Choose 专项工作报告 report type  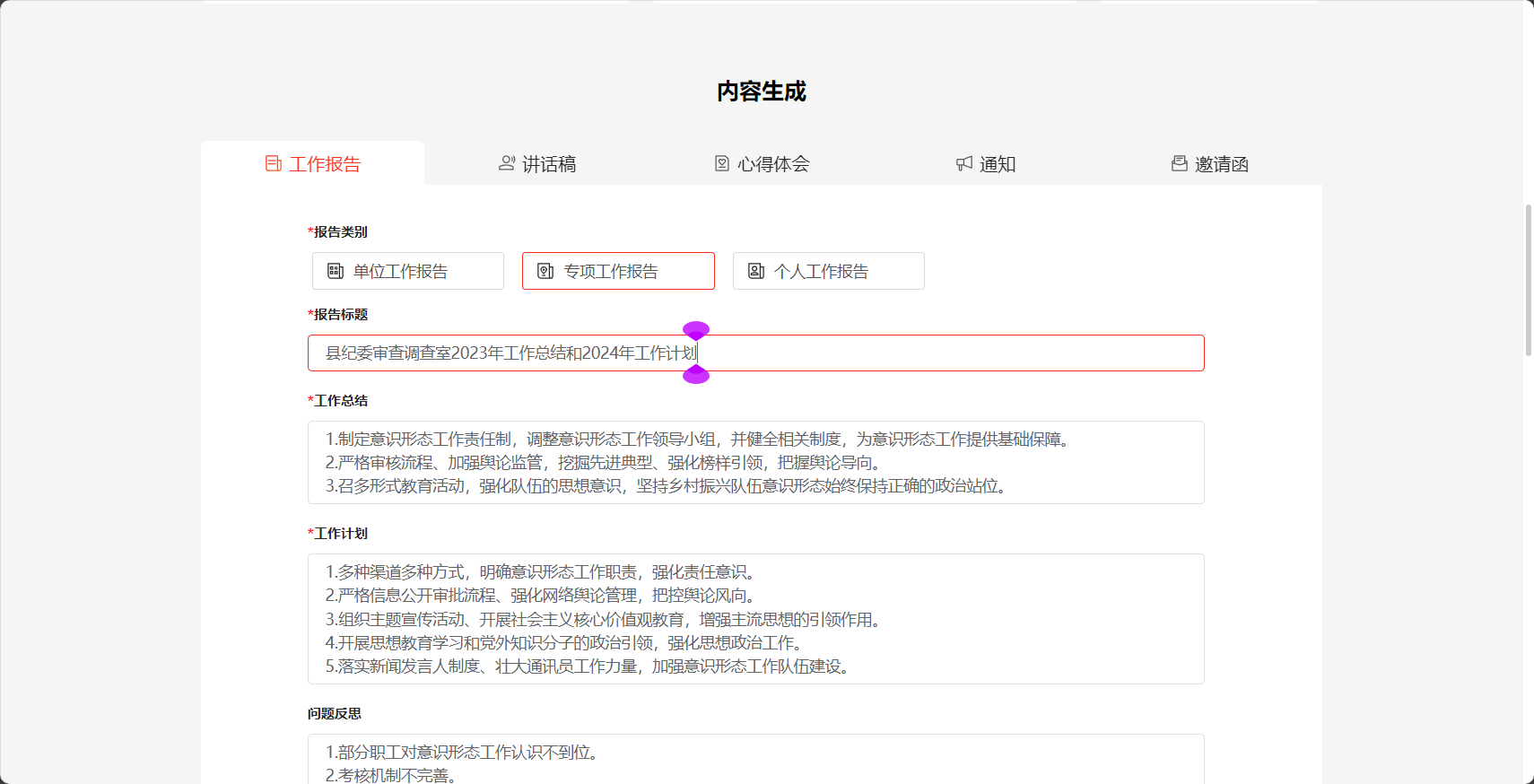pos(618,271)
